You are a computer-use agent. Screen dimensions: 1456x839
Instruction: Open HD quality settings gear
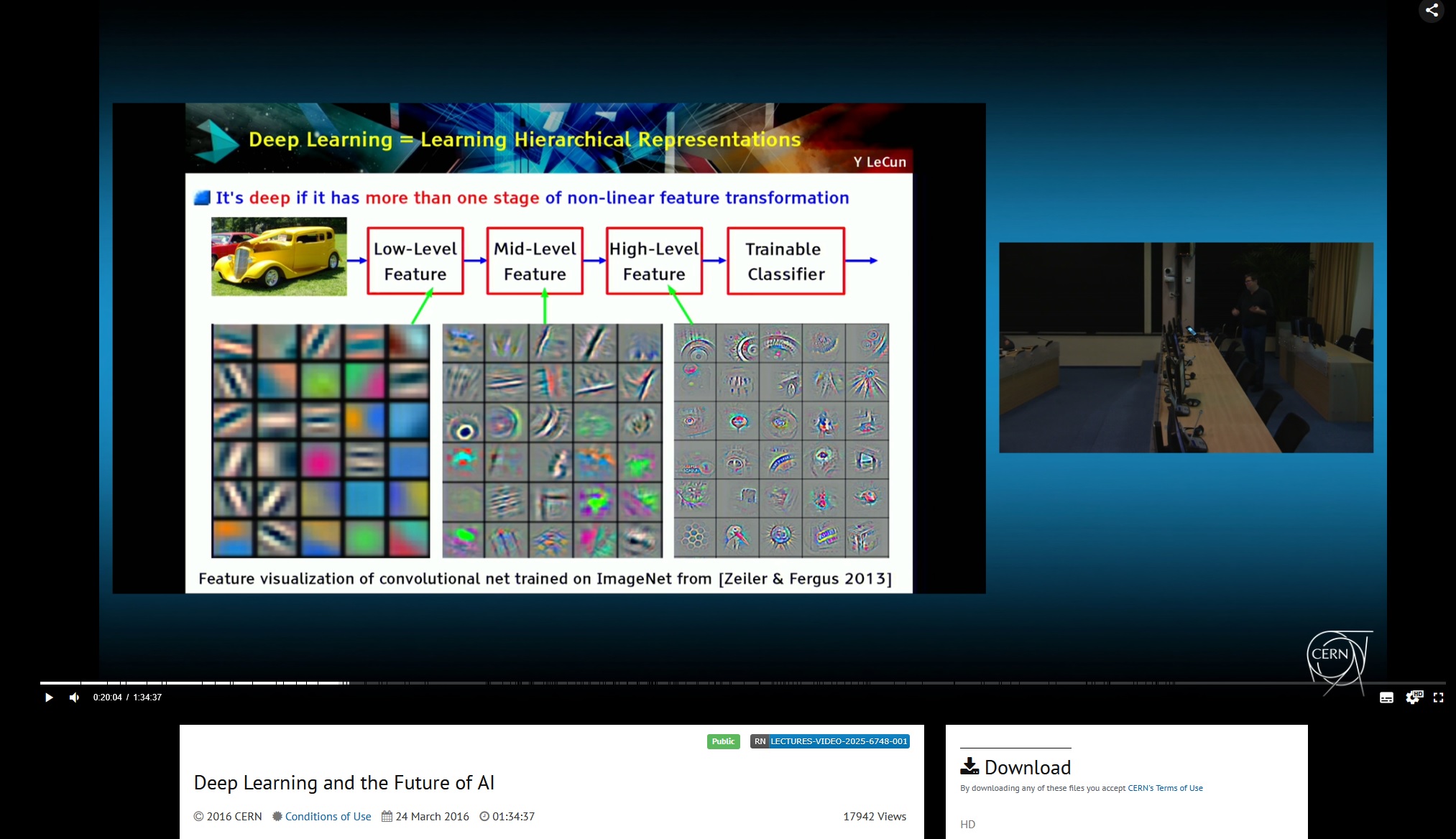point(1413,697)
